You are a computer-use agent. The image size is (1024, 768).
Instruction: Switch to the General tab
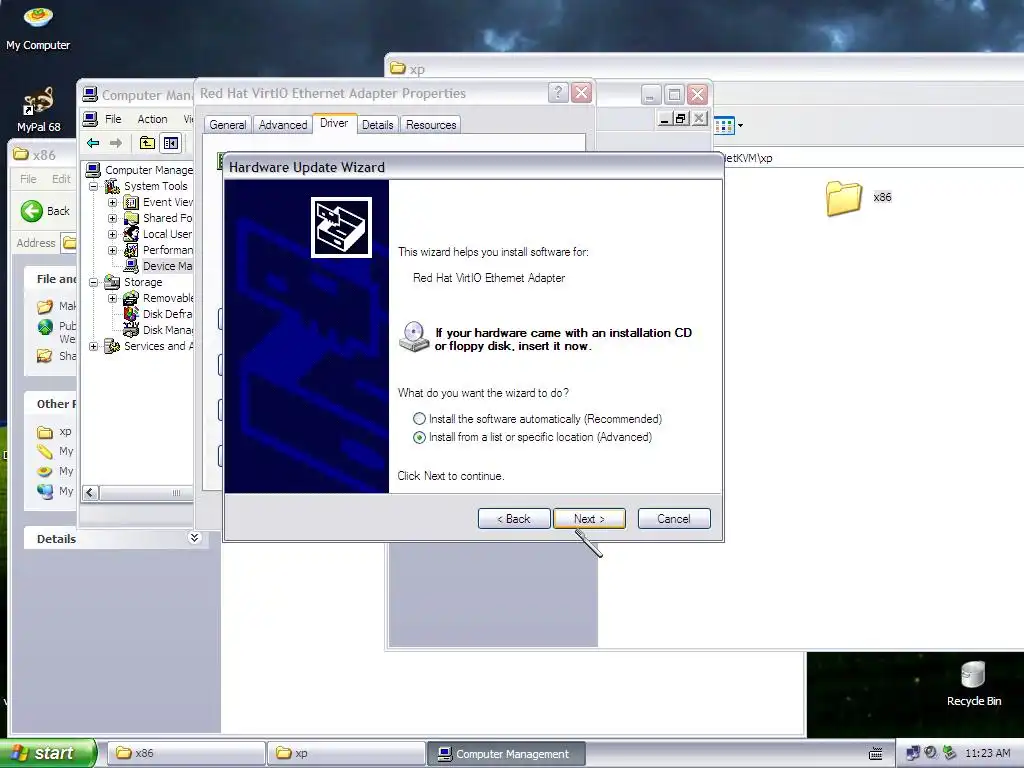point(227,125)
